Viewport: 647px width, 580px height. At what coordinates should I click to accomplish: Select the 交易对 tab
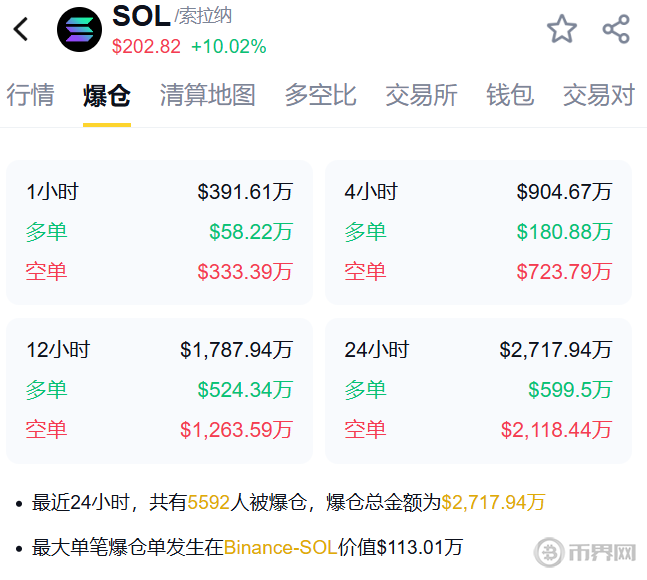pyautogui.click(x=598, y=95)
